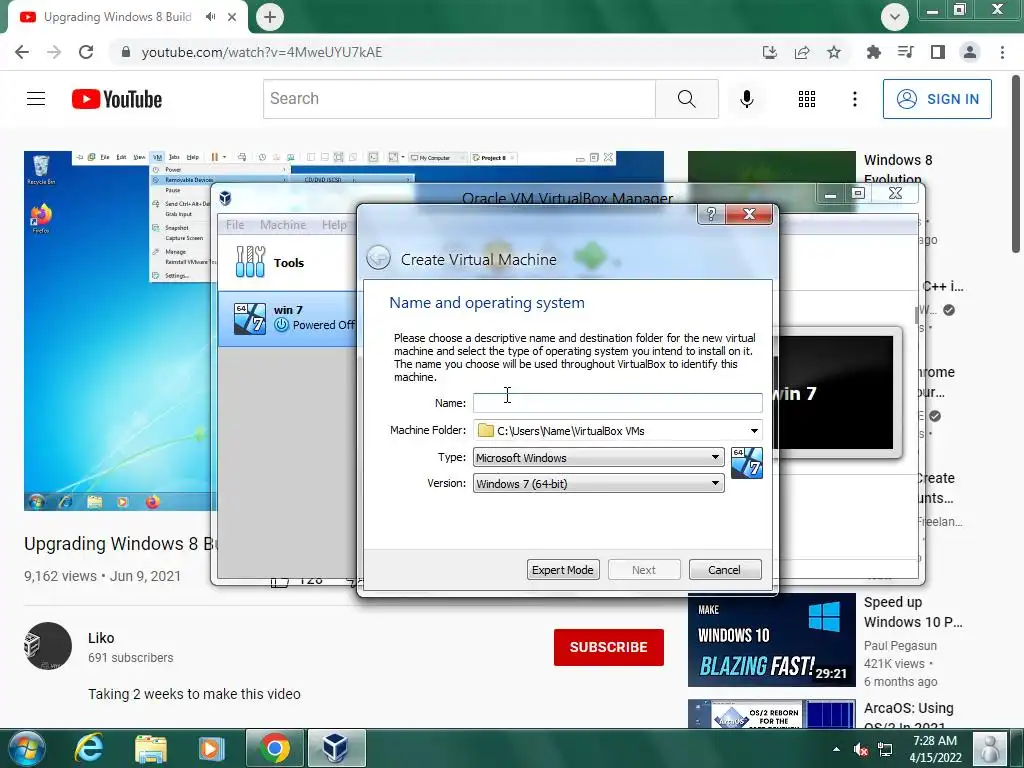Image resolution: width=1024 pixels, height=768 pixels.
Task: Open Internet Explorer from taskbar
Action: coord(89,748)
